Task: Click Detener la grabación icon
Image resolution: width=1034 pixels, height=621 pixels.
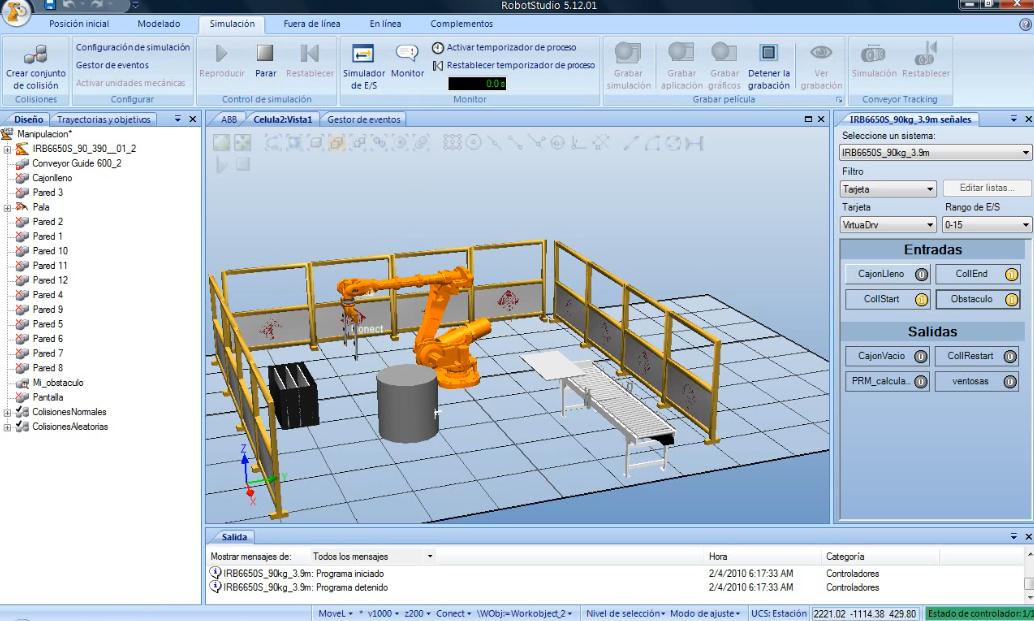Action: [769, 54]
